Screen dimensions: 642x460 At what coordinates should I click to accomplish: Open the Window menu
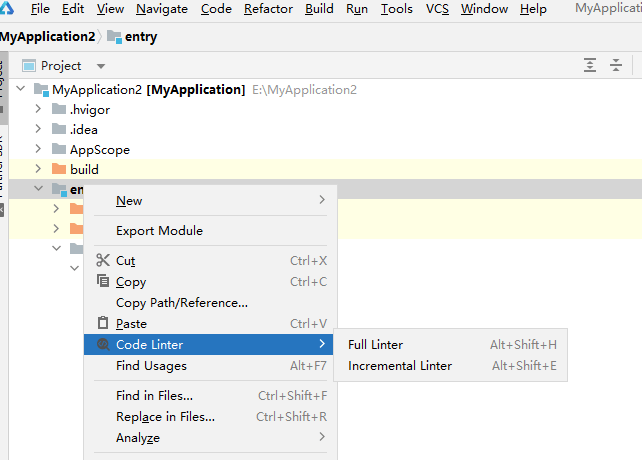pos(484,9)
